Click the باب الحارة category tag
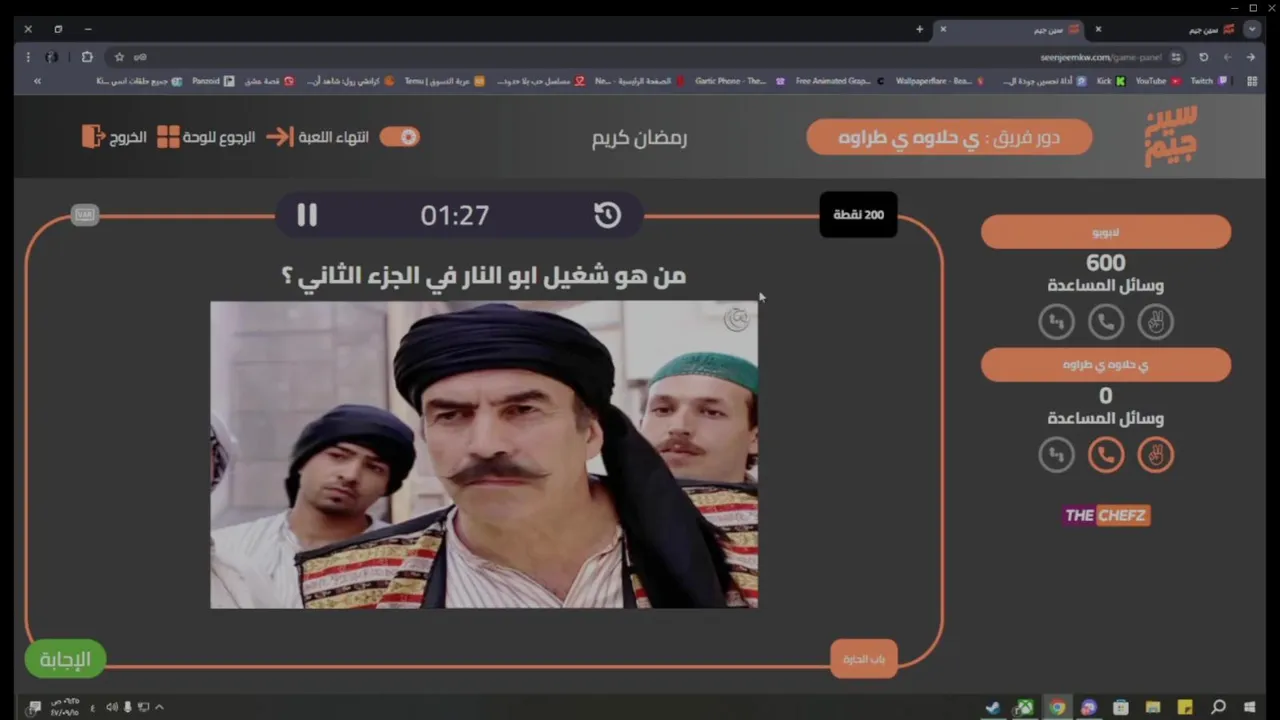Image resolution: width=1280 pixels, height=720 pixels. click(864, 659)
